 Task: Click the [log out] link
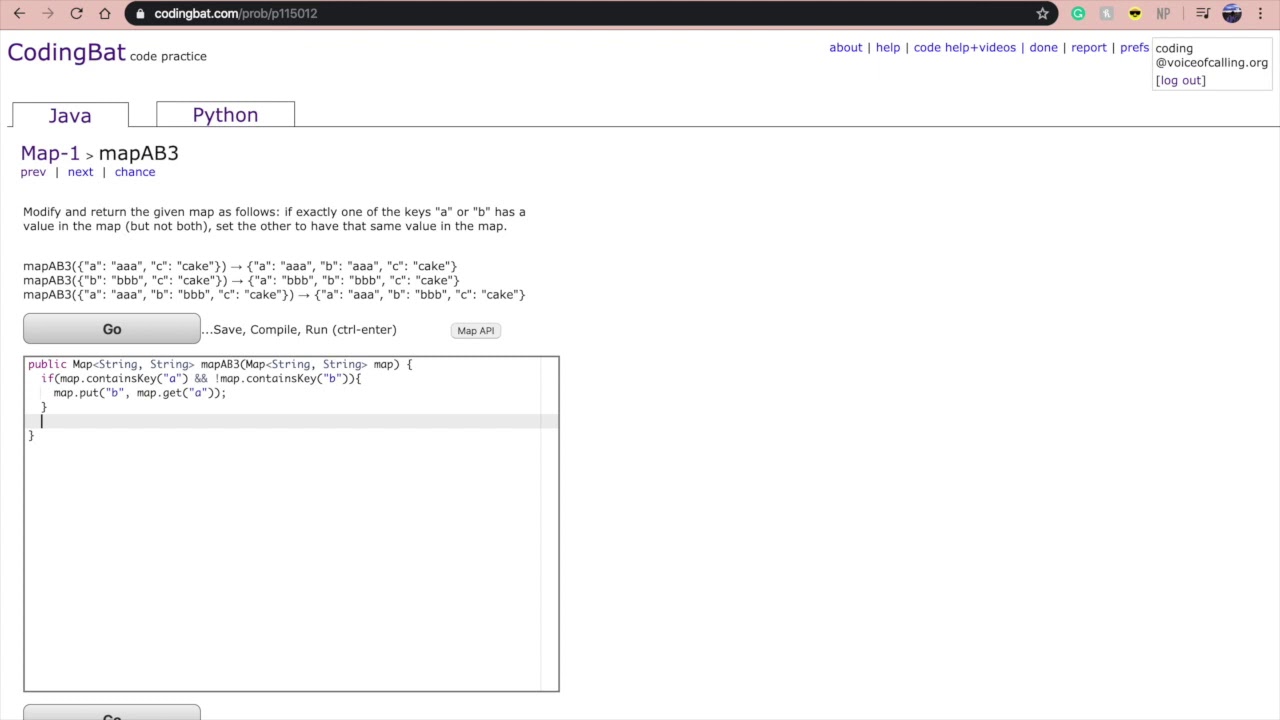(x=1181, y=80)
